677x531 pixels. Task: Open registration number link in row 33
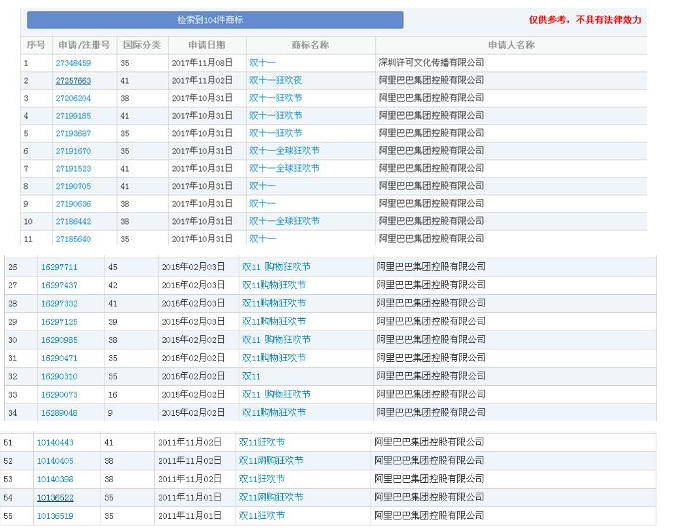click(x=59, y=395)
